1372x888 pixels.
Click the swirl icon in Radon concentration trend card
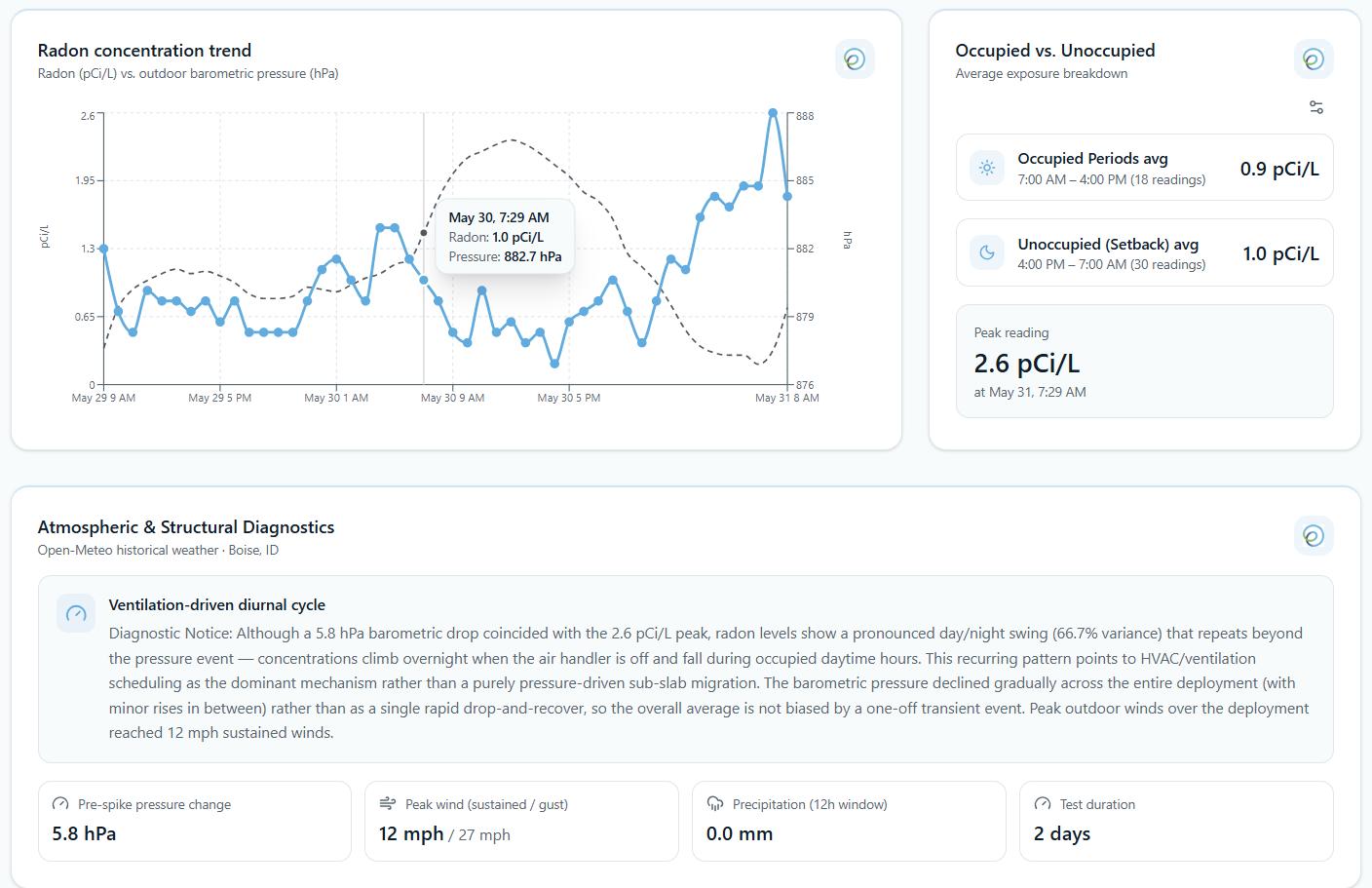click(855, 59)
